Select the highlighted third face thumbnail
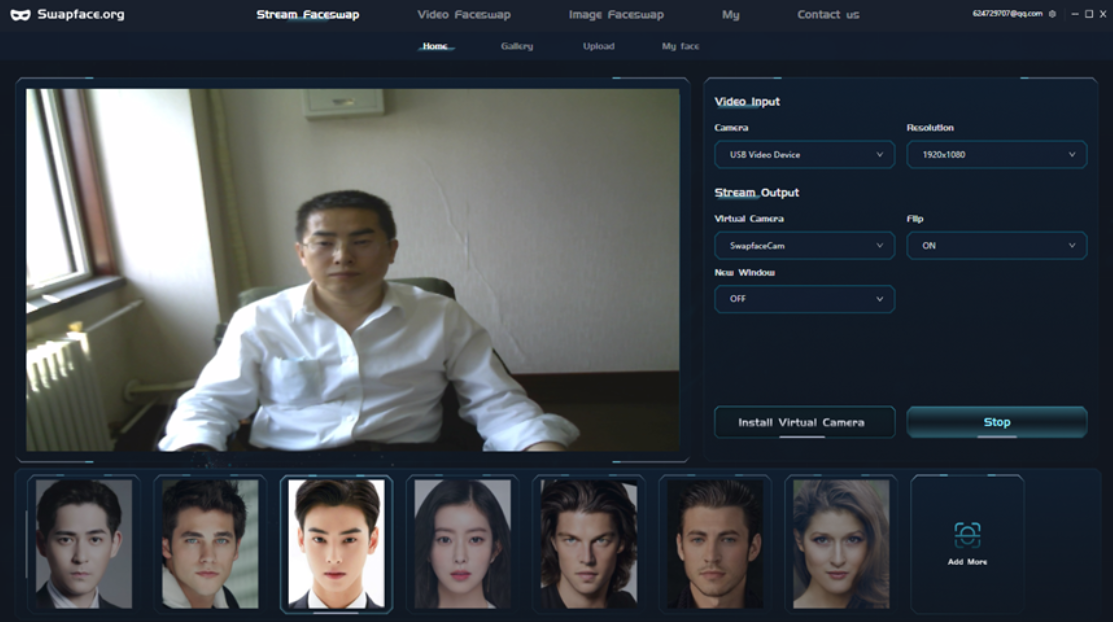This screenshot has height=622, width=1113. [336, 543]
